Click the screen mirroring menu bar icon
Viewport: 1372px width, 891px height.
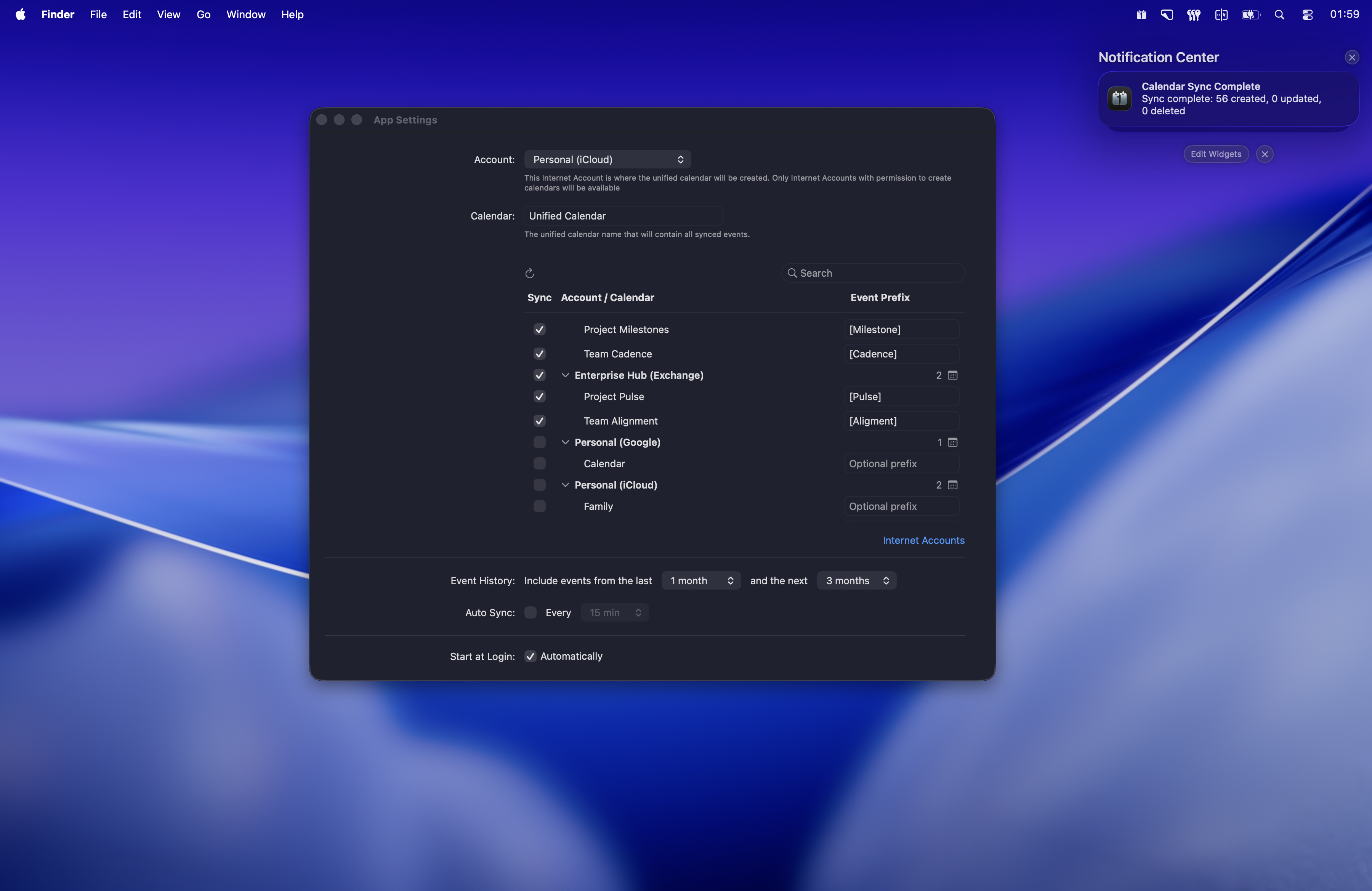(x=1167, y=14)
